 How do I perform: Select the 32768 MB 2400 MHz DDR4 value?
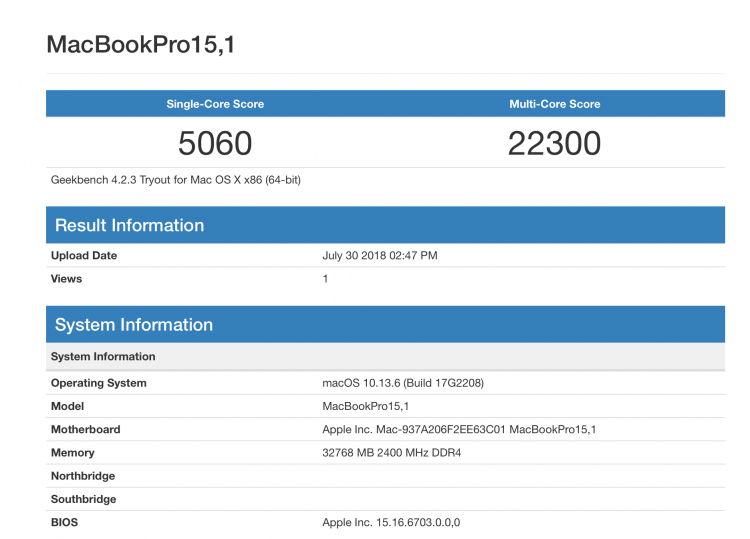point(392,452)
